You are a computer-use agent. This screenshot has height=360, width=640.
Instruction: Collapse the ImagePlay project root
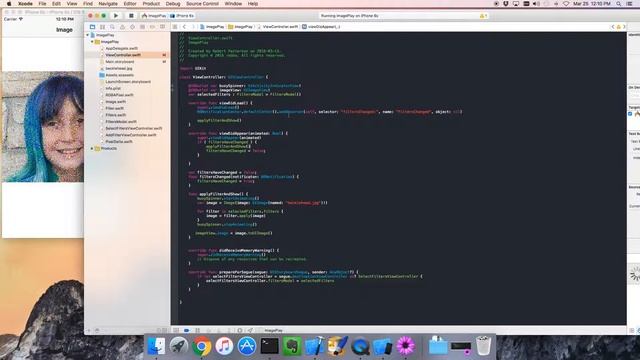click(x=87, y=35)
